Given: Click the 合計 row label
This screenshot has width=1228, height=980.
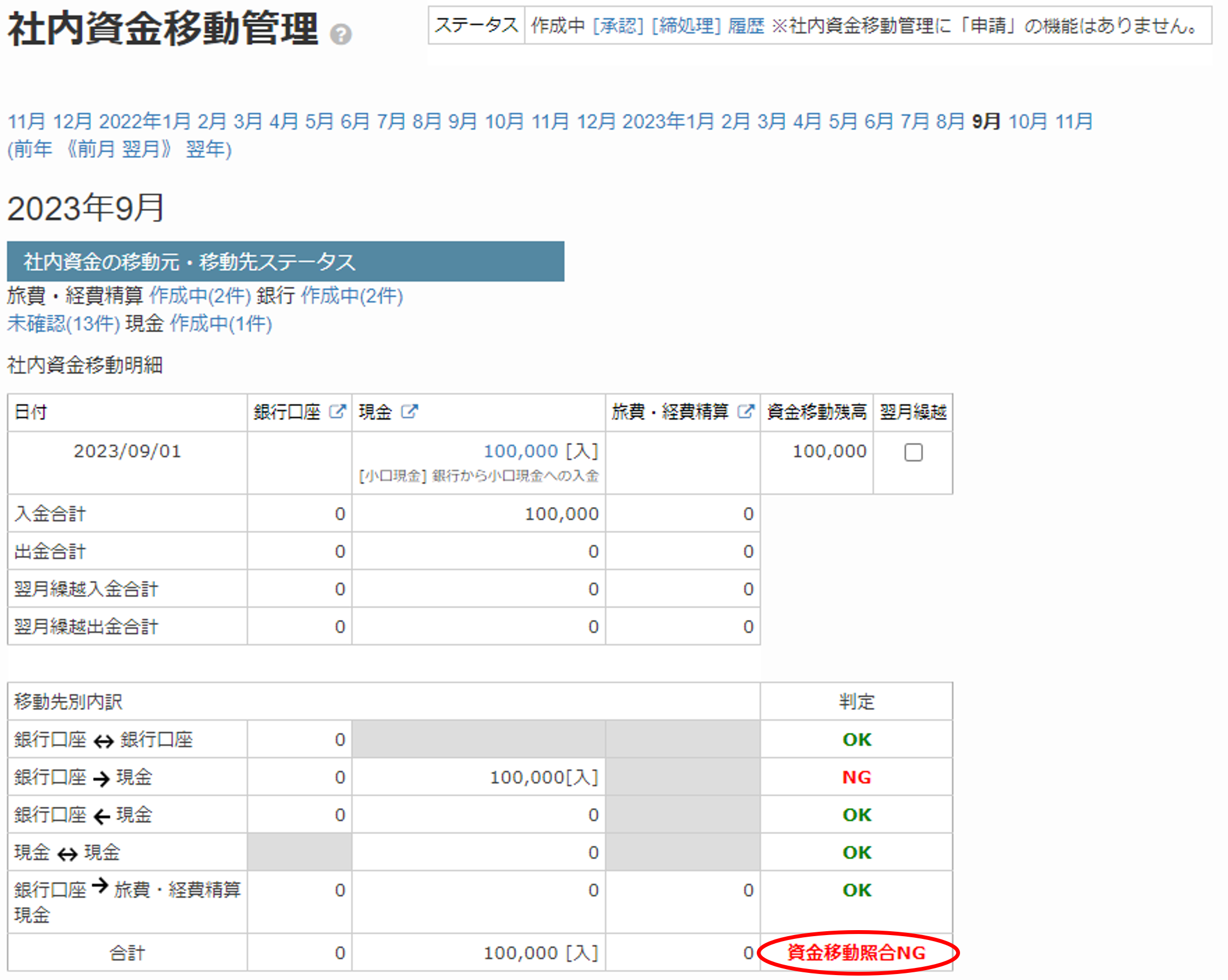Looking at the screenshot, I should 127,953.
